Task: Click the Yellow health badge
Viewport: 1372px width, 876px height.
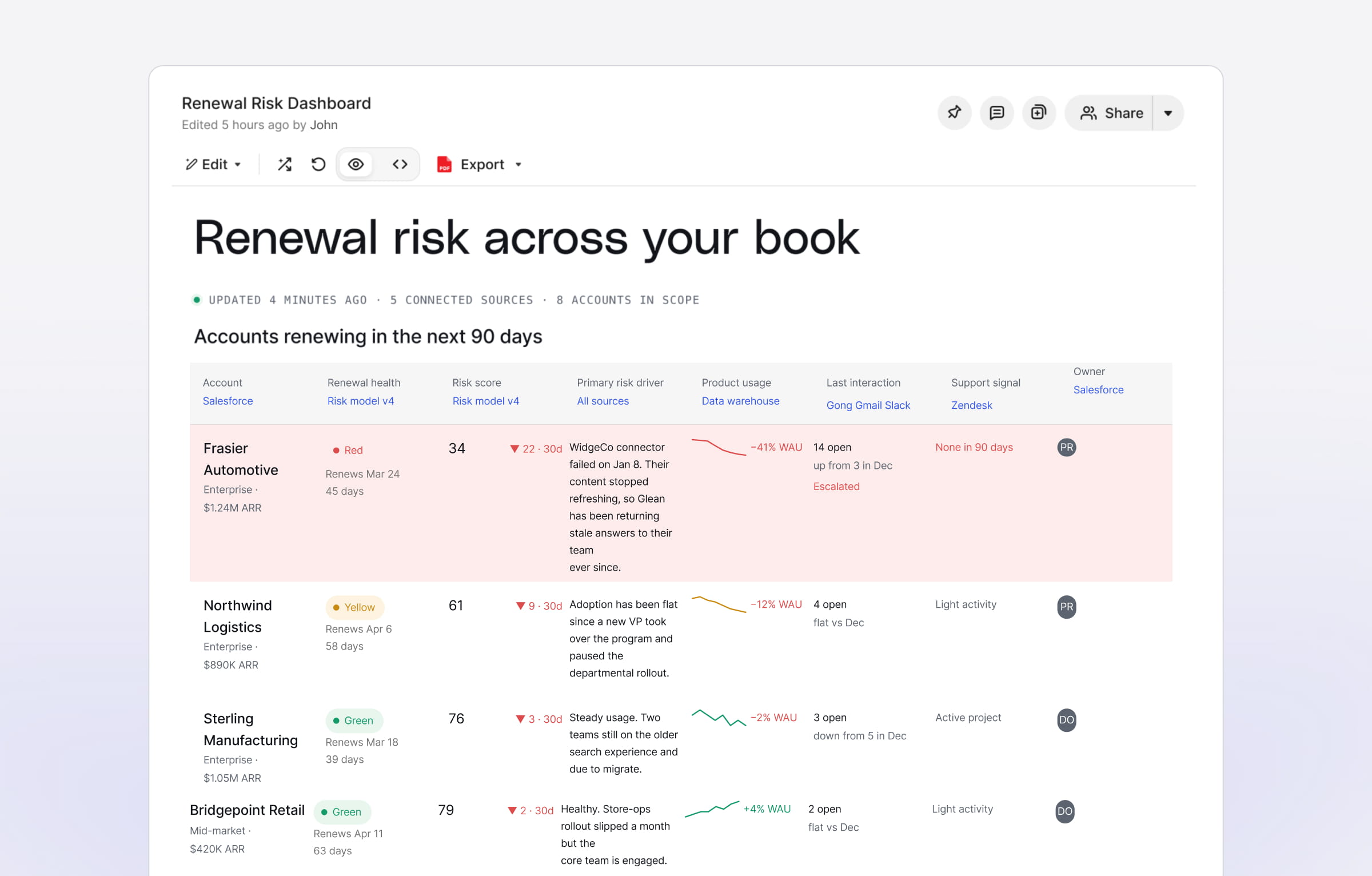Action: click(354, 607)
